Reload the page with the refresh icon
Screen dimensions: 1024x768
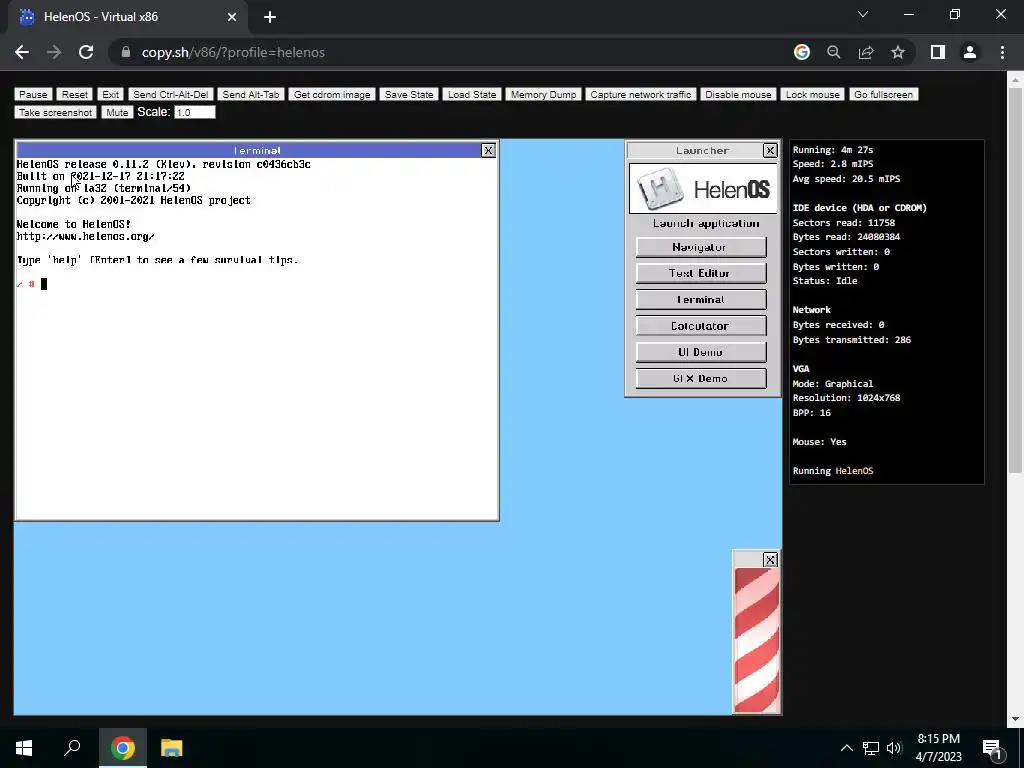[x=86, y=52]
